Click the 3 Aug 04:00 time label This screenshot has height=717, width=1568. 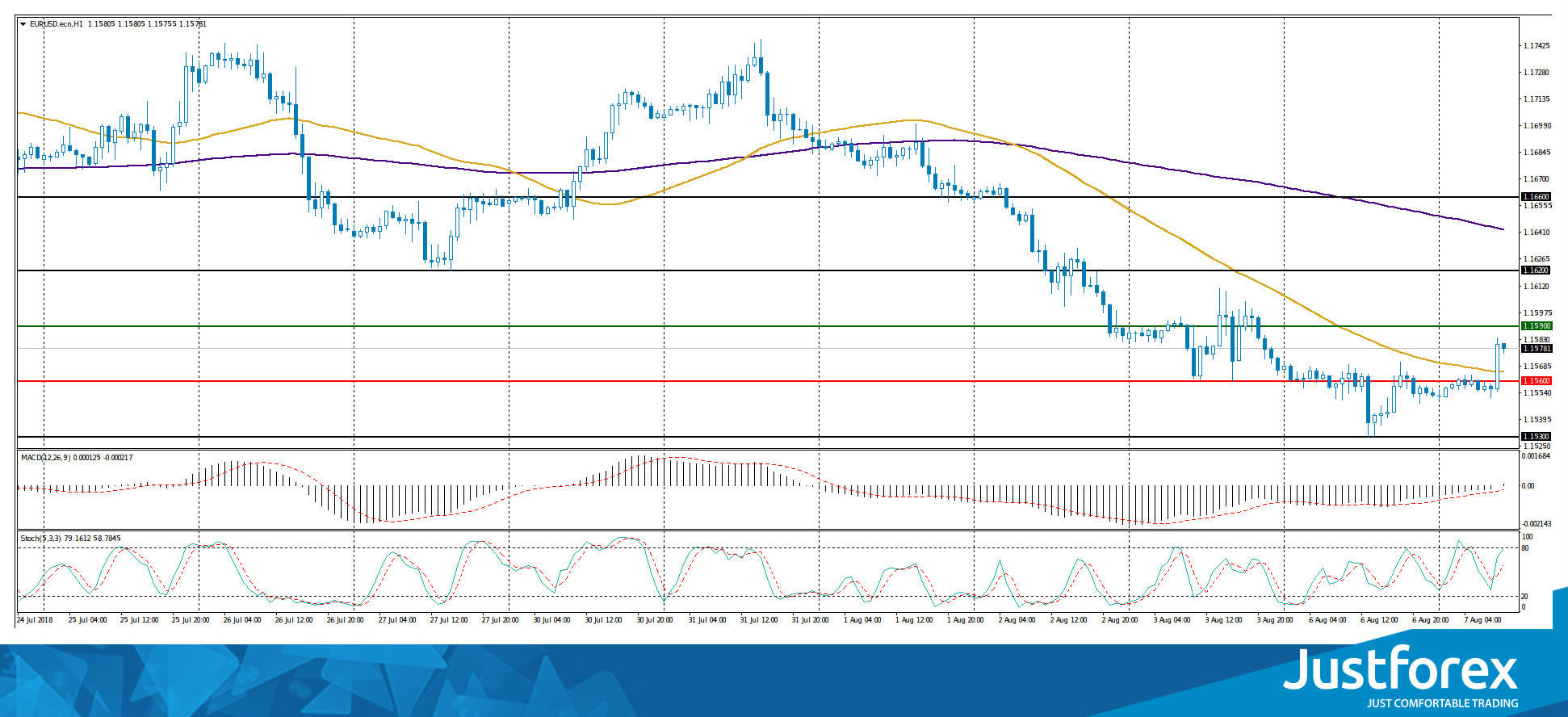coord(1172,620)
